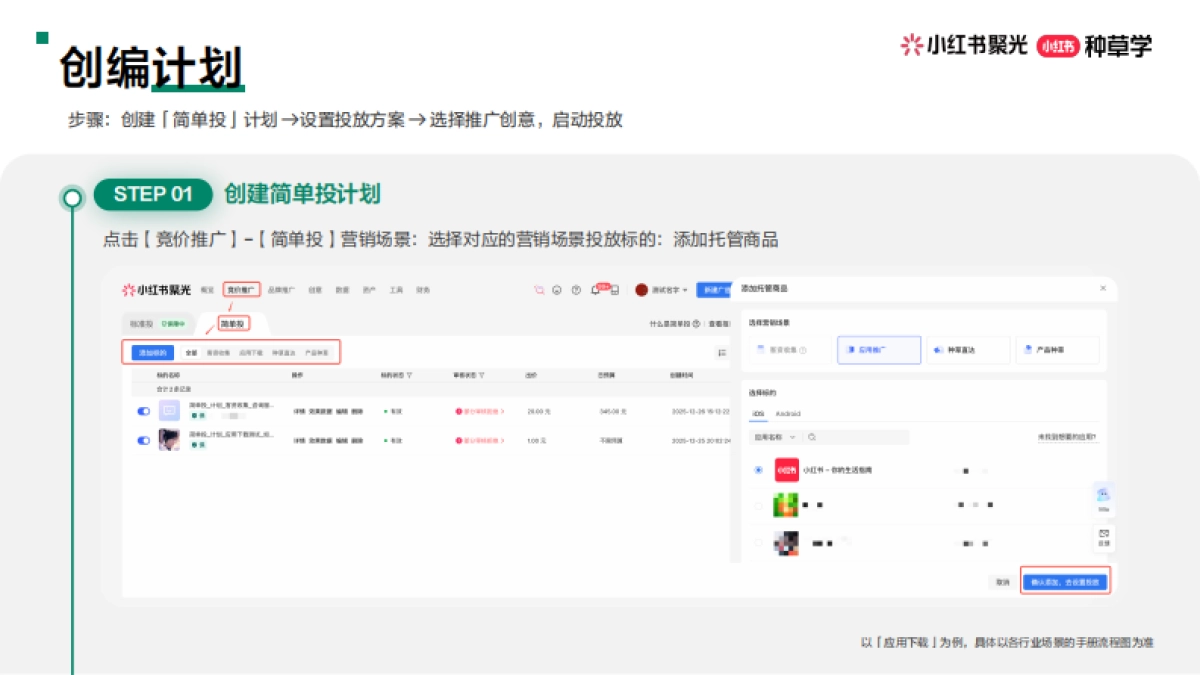The width and height of the screenshot is (1200, 675).
Task: Click the search magnifier icon in the app search bar
Action: pyautogui.click(x=810, y=436)
